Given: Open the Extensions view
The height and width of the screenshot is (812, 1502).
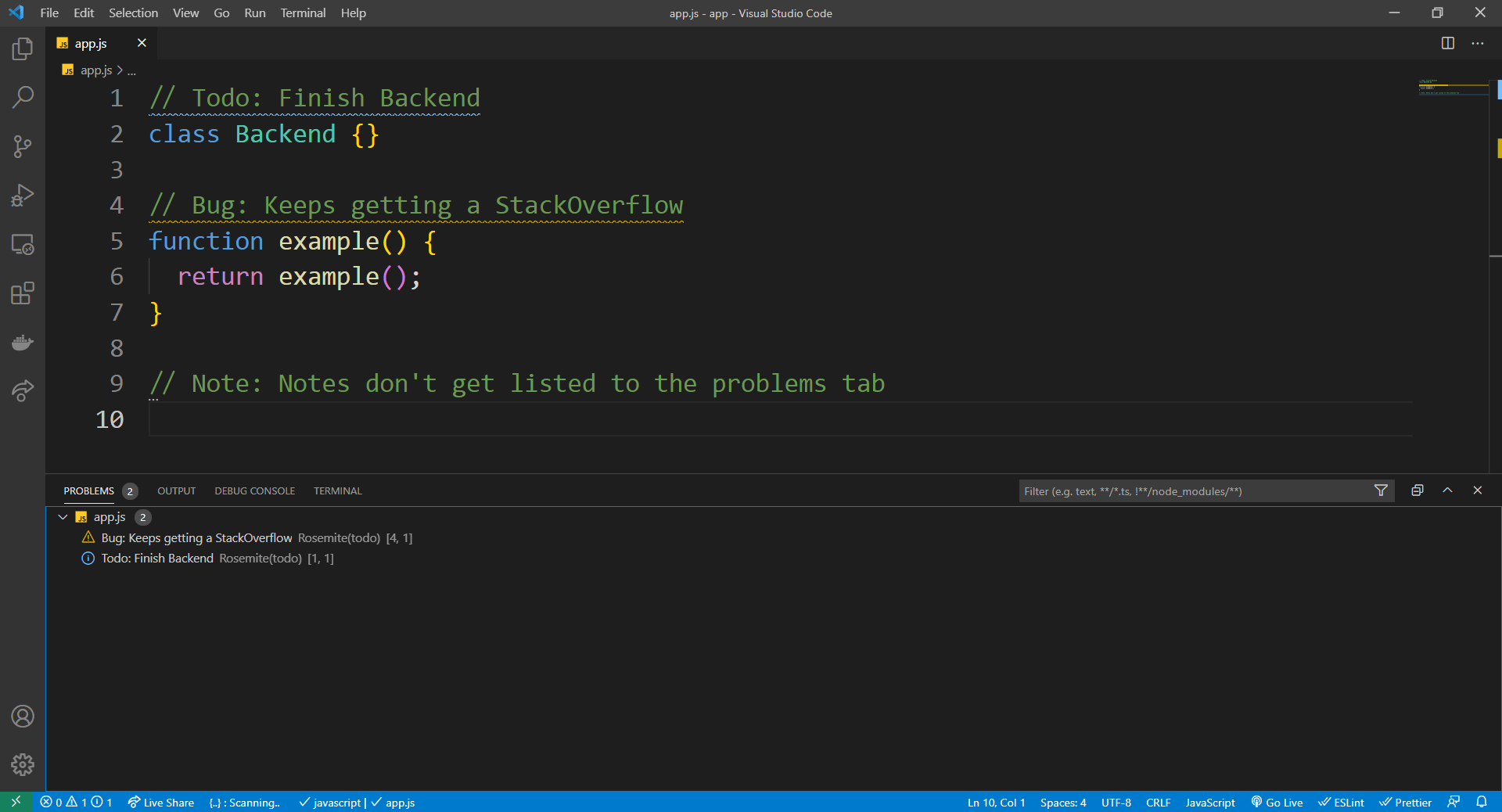Looking at the screenshot, I should (23, 293).
